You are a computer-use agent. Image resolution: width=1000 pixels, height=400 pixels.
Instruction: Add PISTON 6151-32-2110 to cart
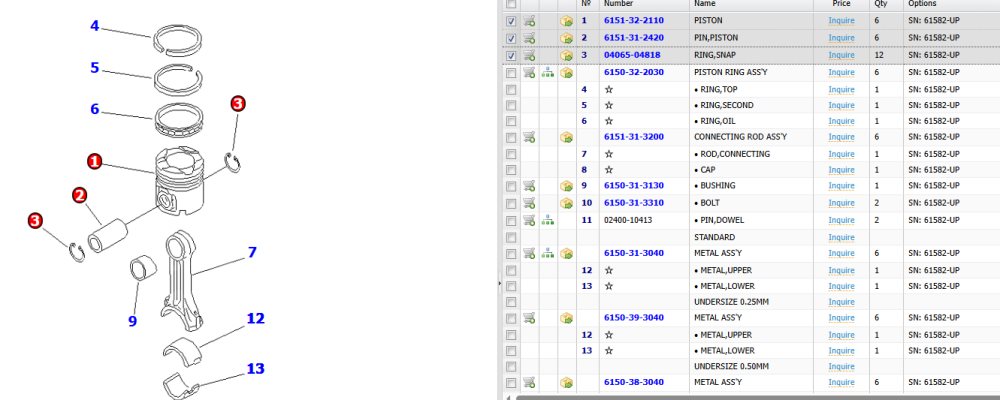click(529, 21)
